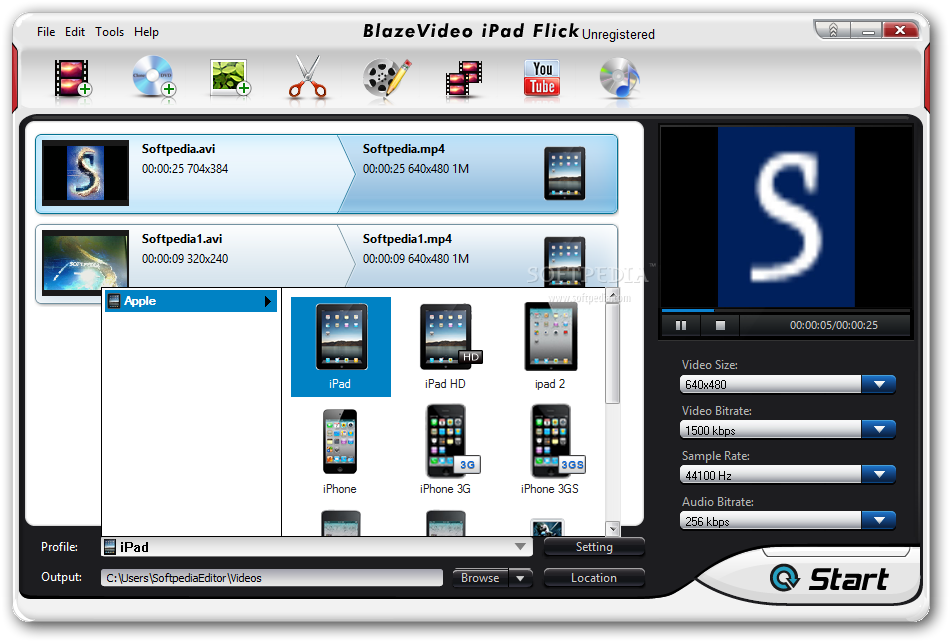Open the File menu
The height and width of the screenshot is (642, 950).
(x=46, y=31)
